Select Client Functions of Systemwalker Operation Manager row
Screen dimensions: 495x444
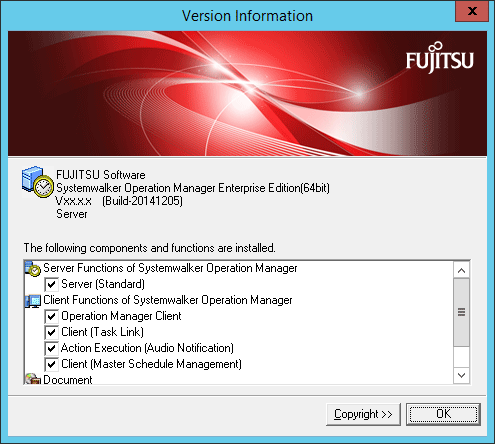click(168, 300)
